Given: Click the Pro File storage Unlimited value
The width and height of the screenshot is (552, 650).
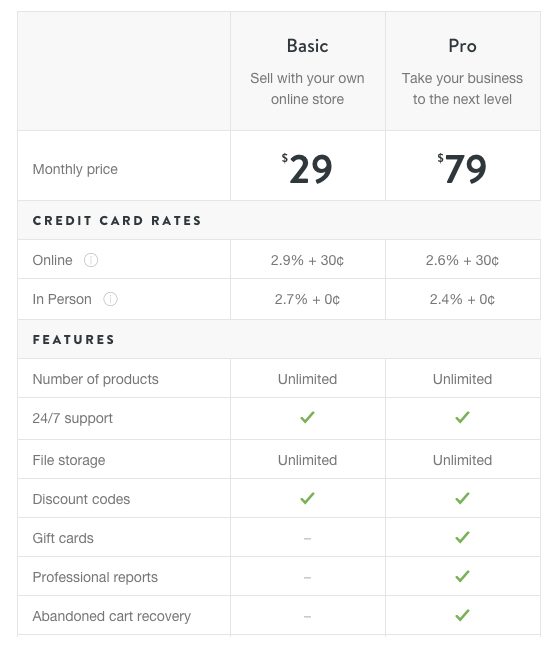Looking at the screenshot, I should [x=462, y=460].
